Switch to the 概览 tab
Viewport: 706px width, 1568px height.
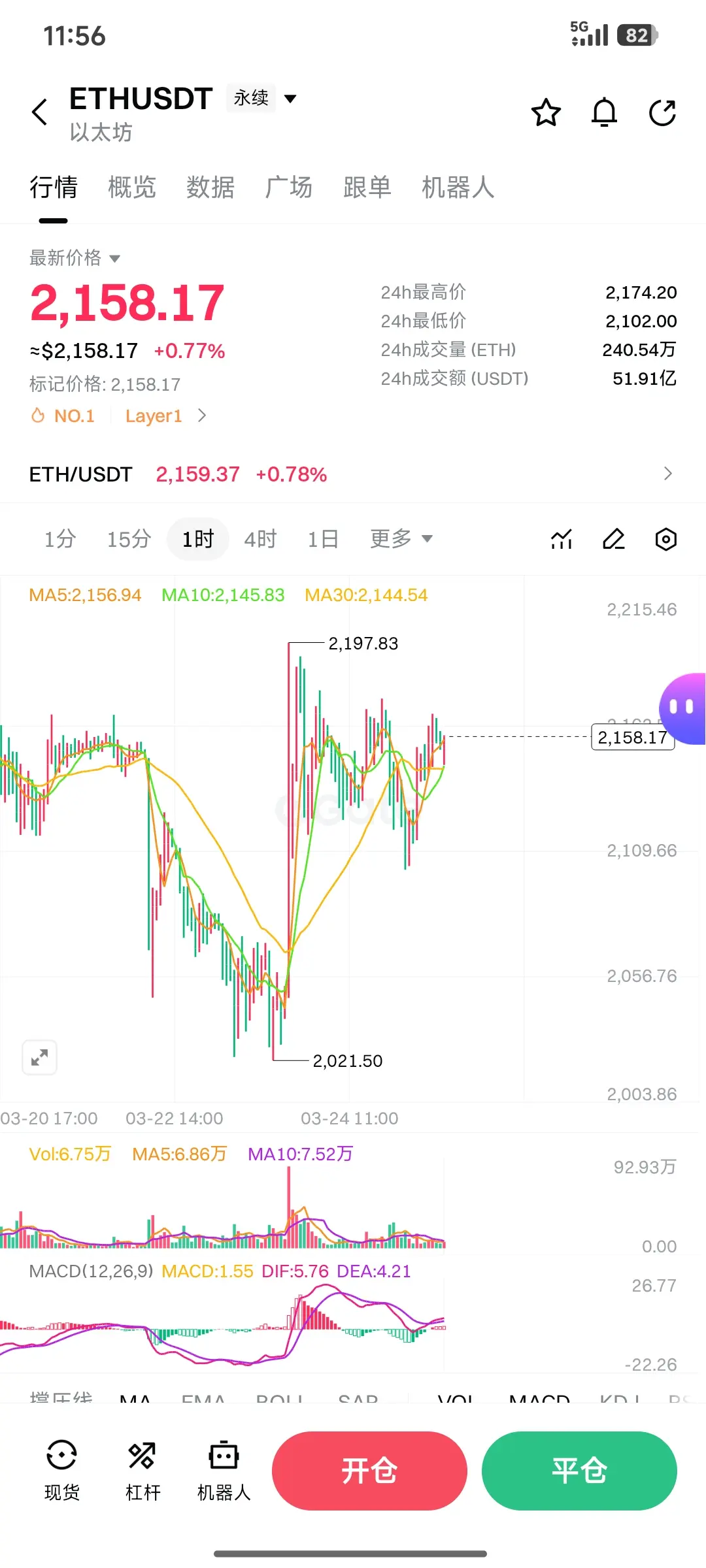[131, 187]
